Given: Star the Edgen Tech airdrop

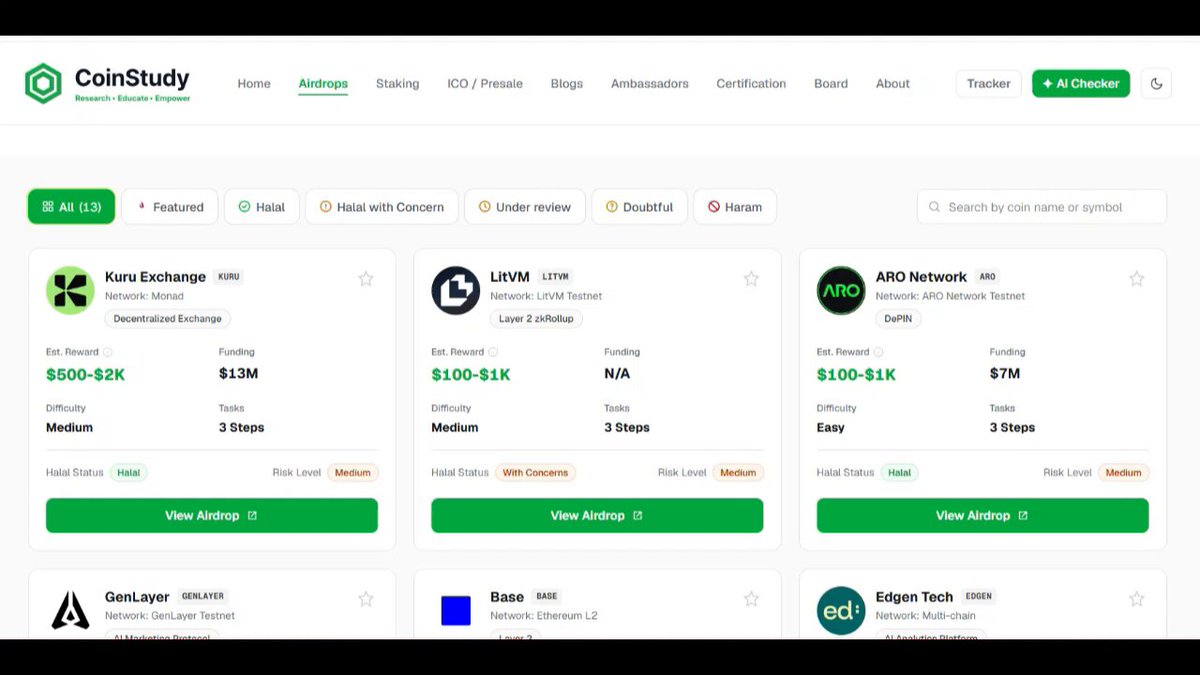Looking at the screenshot, I should pyautogui.click(x=1137, y=599).
